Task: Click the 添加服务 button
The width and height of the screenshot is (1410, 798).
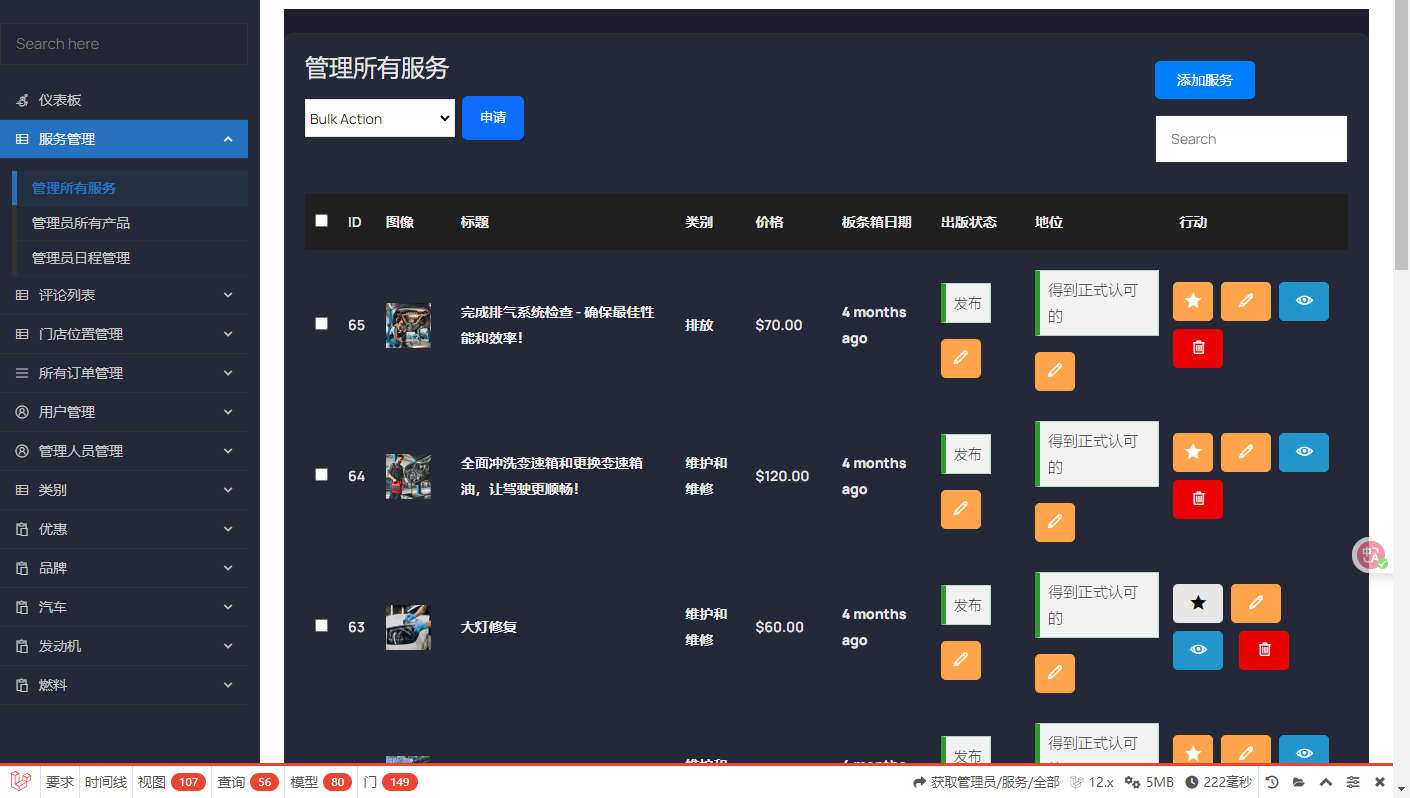Action: point(1205,80)
